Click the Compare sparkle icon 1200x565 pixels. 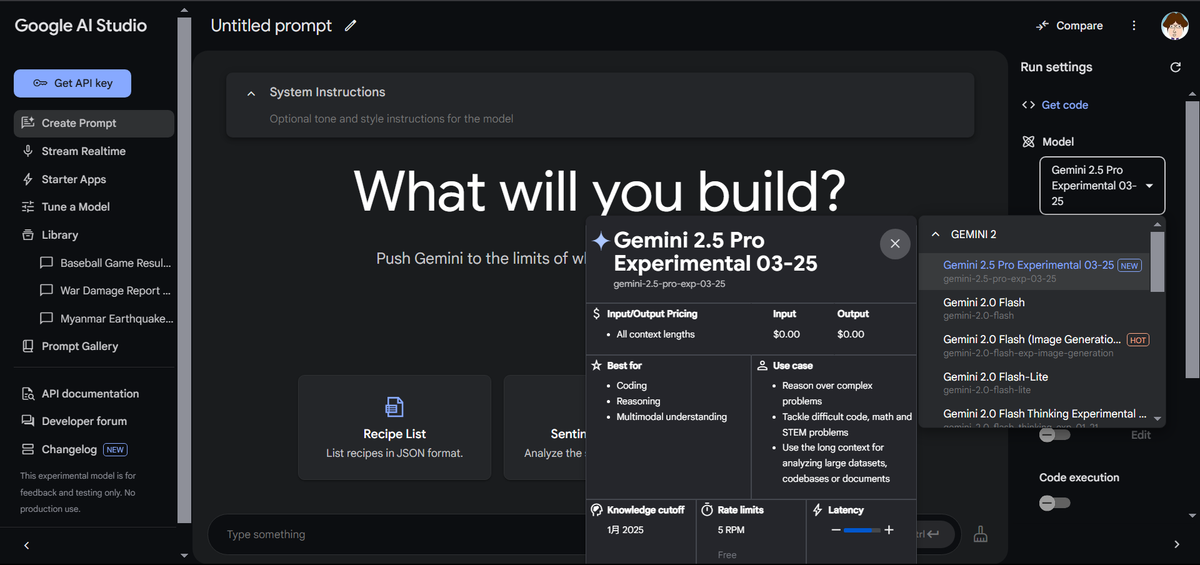[1042, 26]
